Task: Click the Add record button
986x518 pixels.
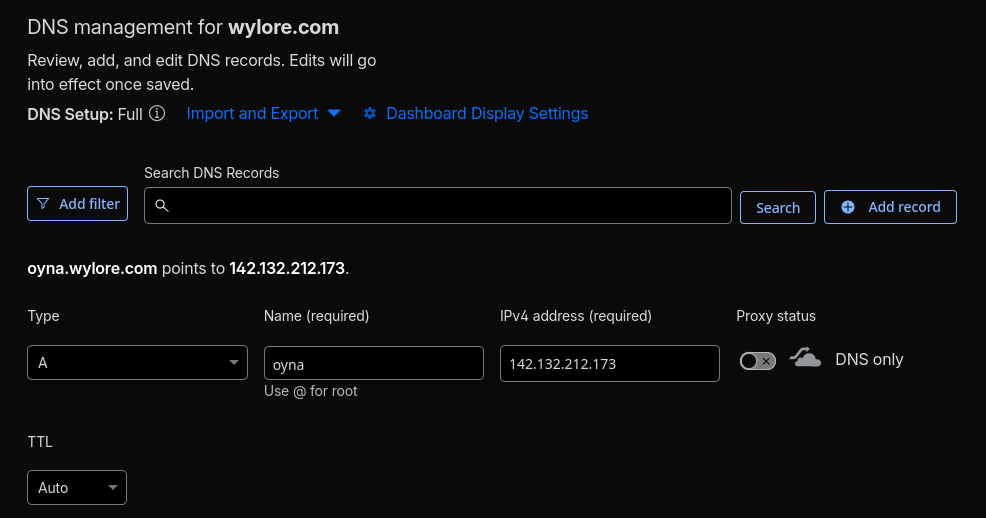Action: 890,207
